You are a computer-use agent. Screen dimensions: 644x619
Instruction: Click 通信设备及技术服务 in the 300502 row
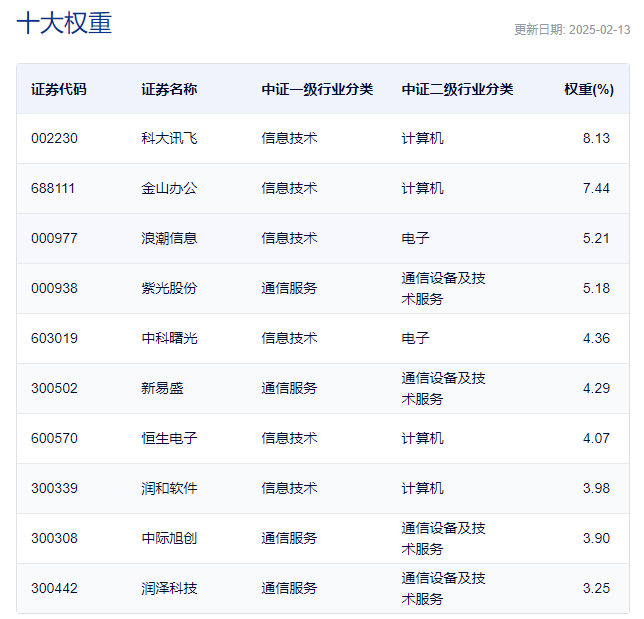pyautogui.click(x=444, y=388)
